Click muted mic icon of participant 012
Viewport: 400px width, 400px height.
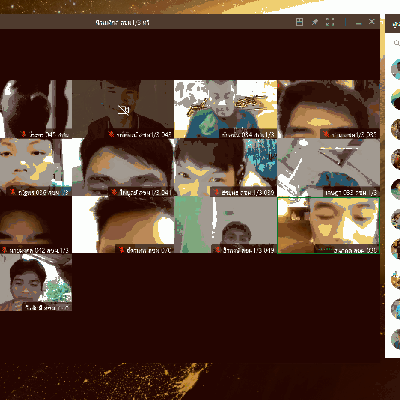pos(4,250)
